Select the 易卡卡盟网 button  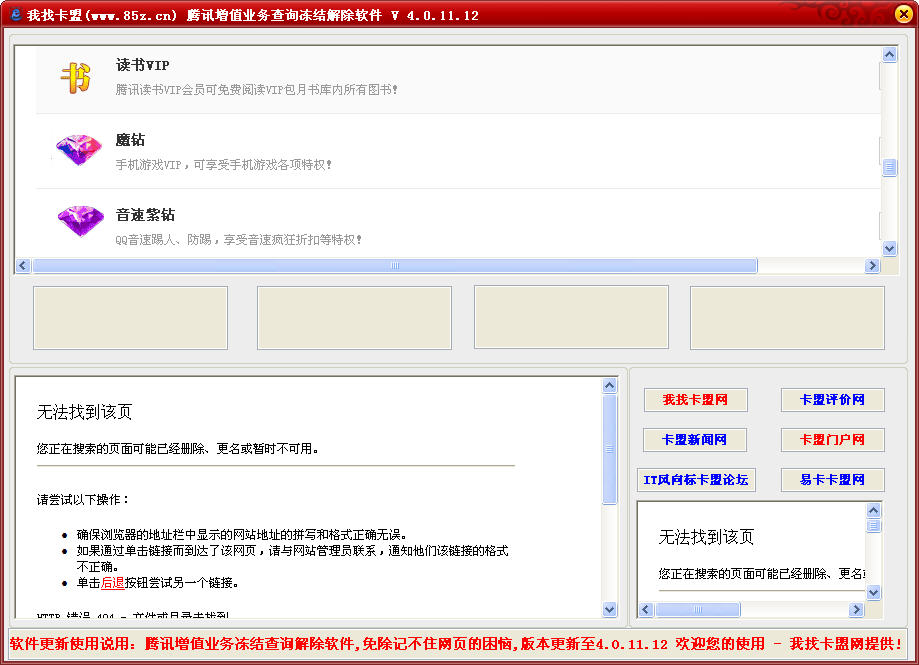[x=832, y=480]
